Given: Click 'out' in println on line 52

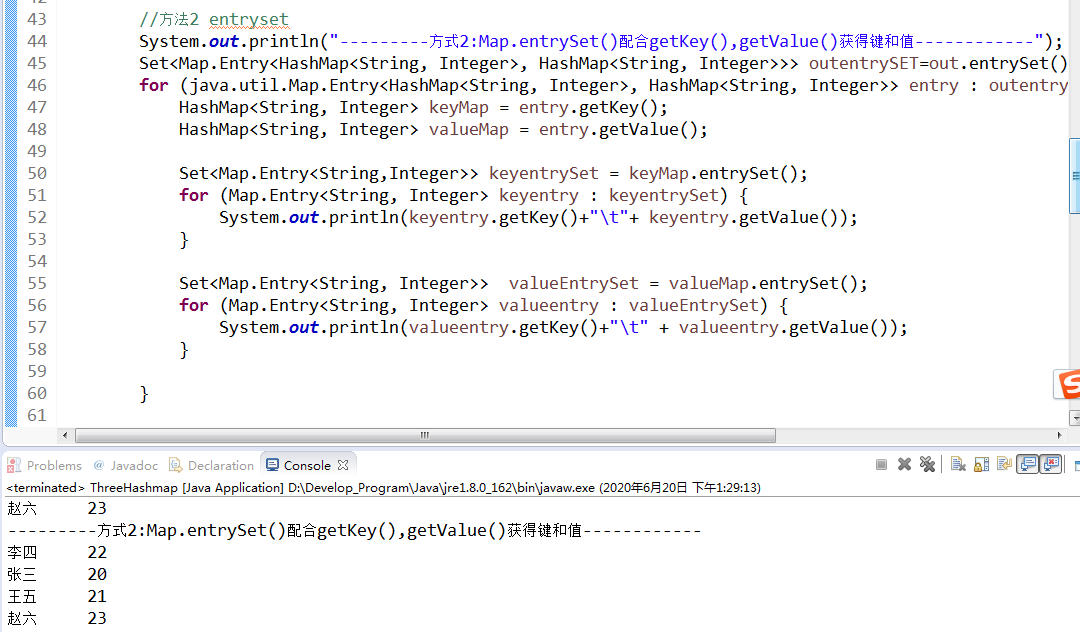Looking at the screenshot, I should [304, 218].
